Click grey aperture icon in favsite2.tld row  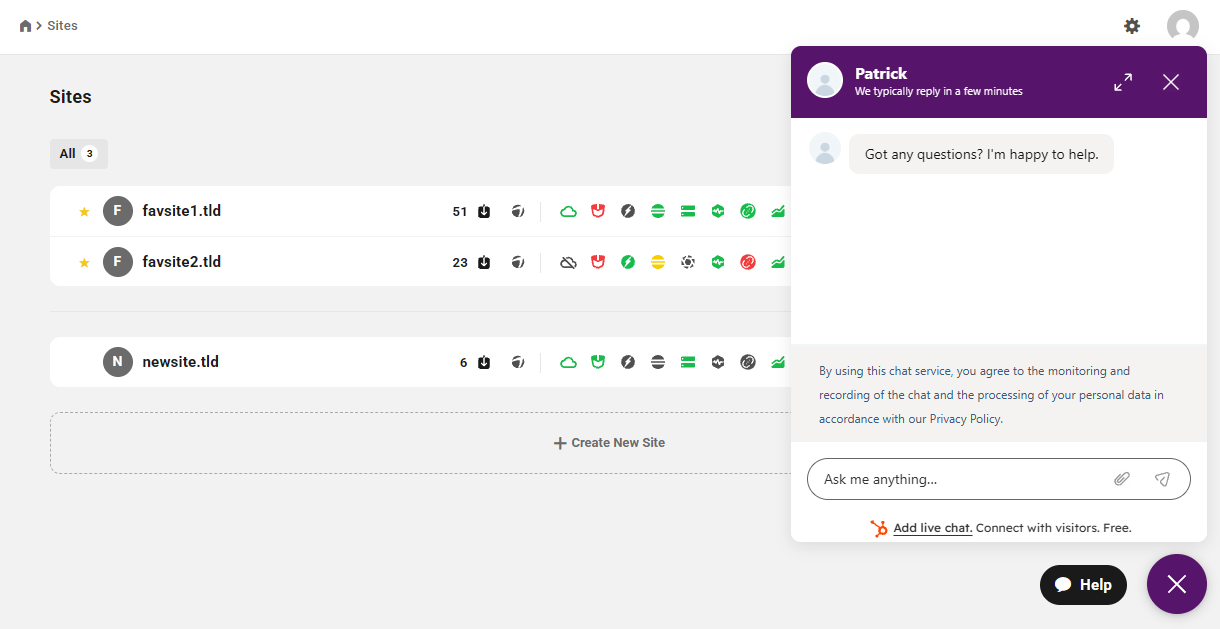(x=688, y=262)
